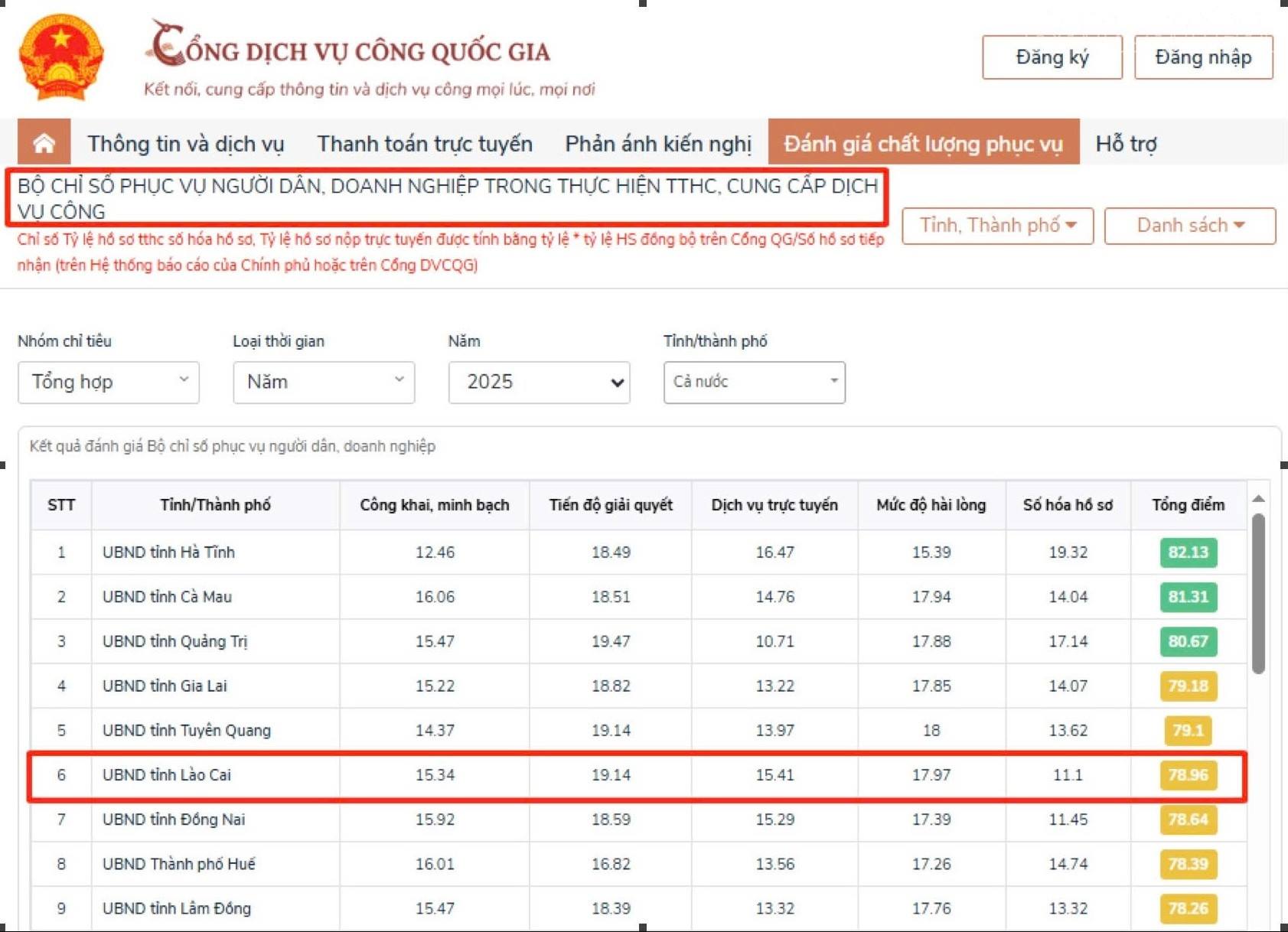1288x932 pixels.
Task: Open the Cả nước province dropdown
Action: click(x=755, y=382)
